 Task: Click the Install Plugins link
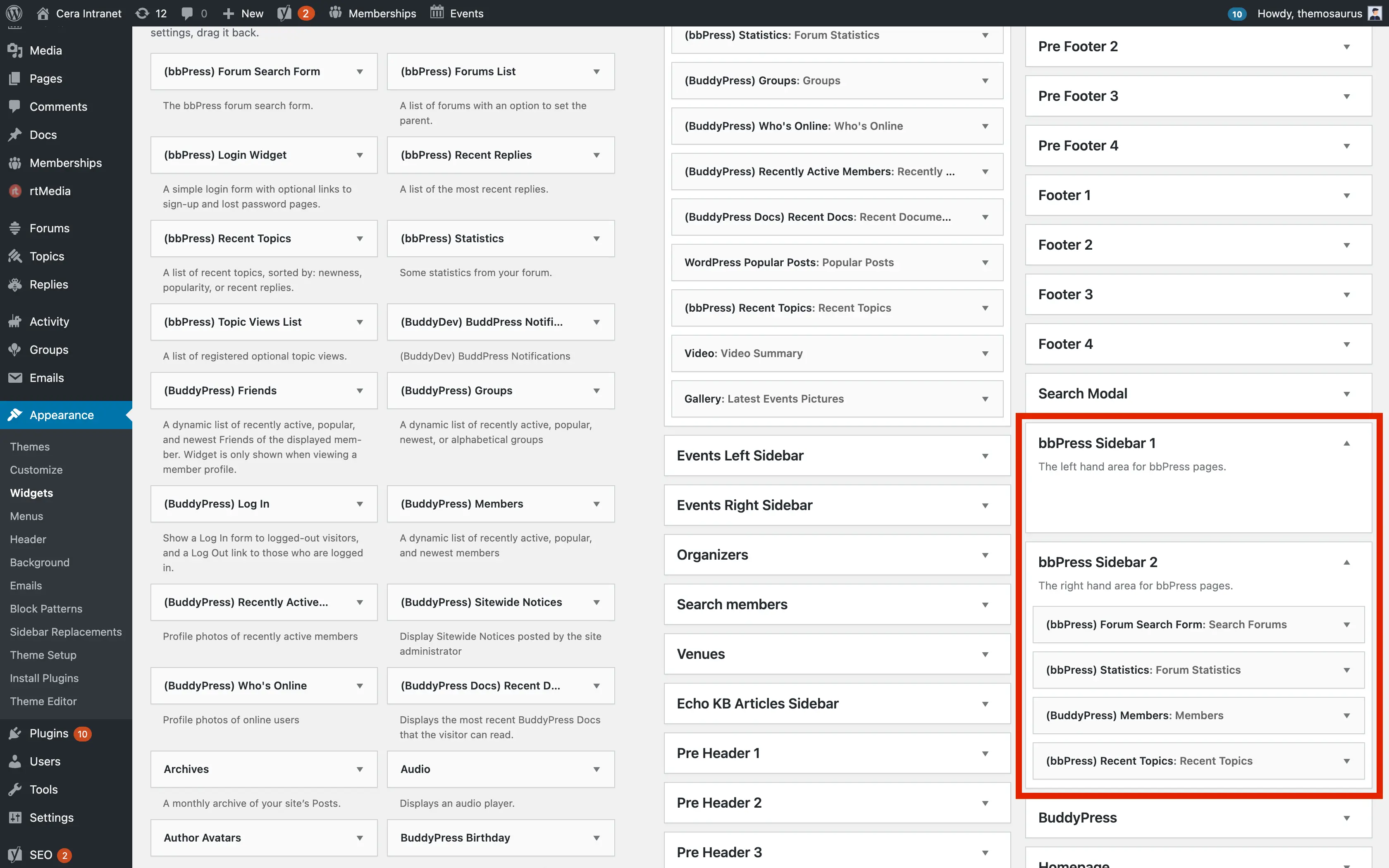(44, 678)
